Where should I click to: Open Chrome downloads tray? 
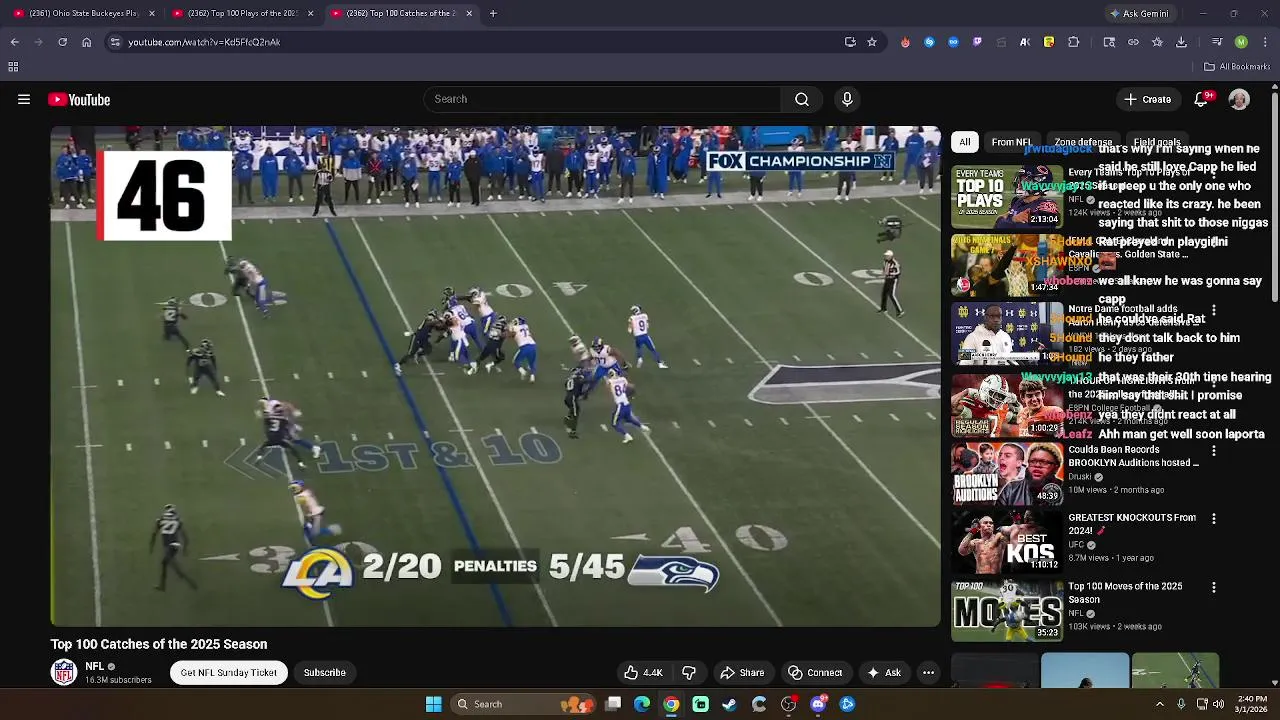tap(1181, 42)
